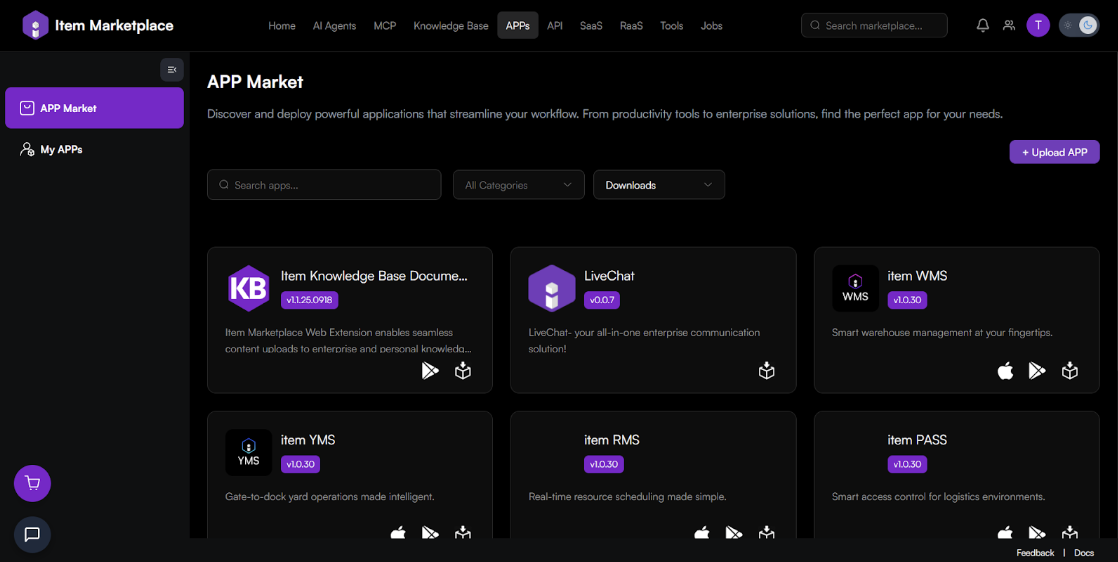This screenshot has height=562, width=1118.
Task: Open the team members icon in header
Action: coord(1009,26)
